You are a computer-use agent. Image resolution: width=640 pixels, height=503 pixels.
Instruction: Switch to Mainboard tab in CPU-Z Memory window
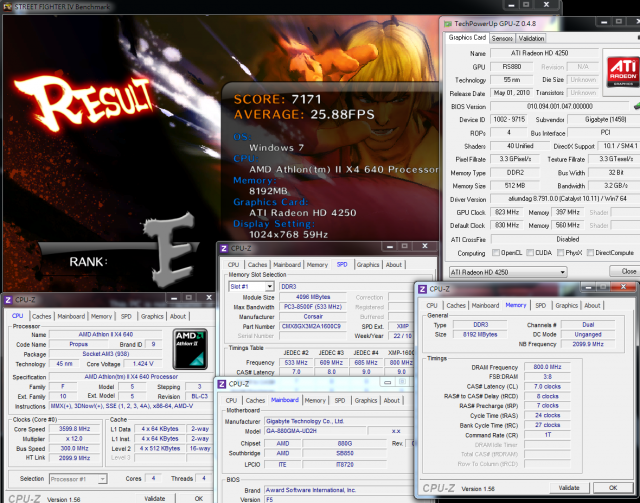(485, 306)
